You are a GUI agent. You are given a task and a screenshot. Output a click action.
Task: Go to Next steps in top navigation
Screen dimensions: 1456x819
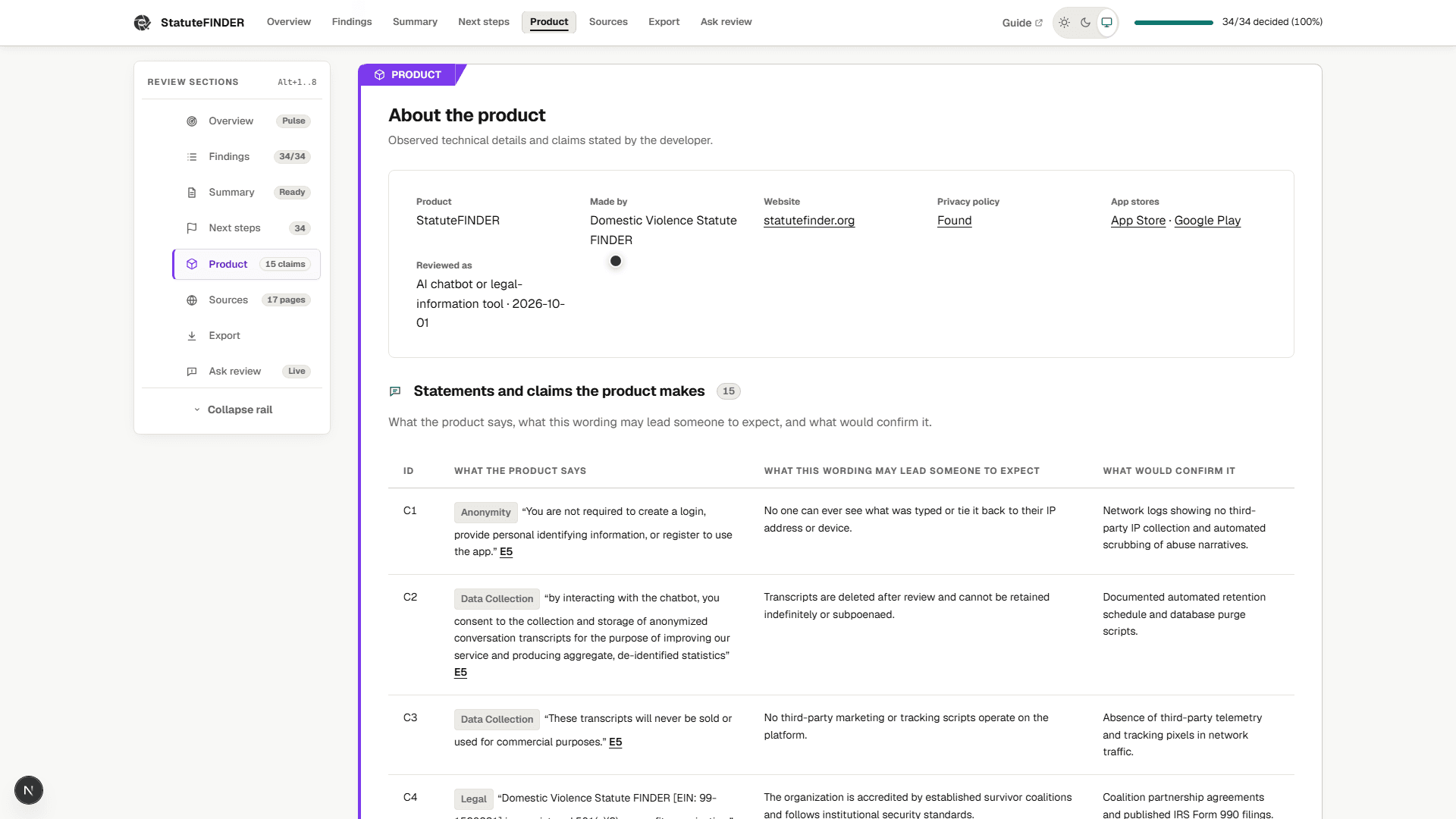click(x=484, y=22)
